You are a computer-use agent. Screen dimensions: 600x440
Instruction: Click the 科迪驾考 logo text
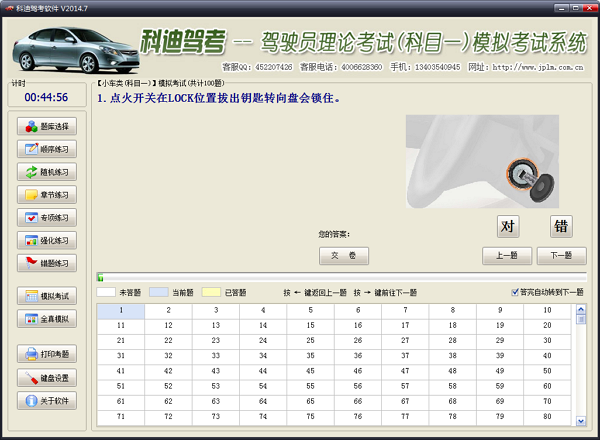tap(183, 41)
